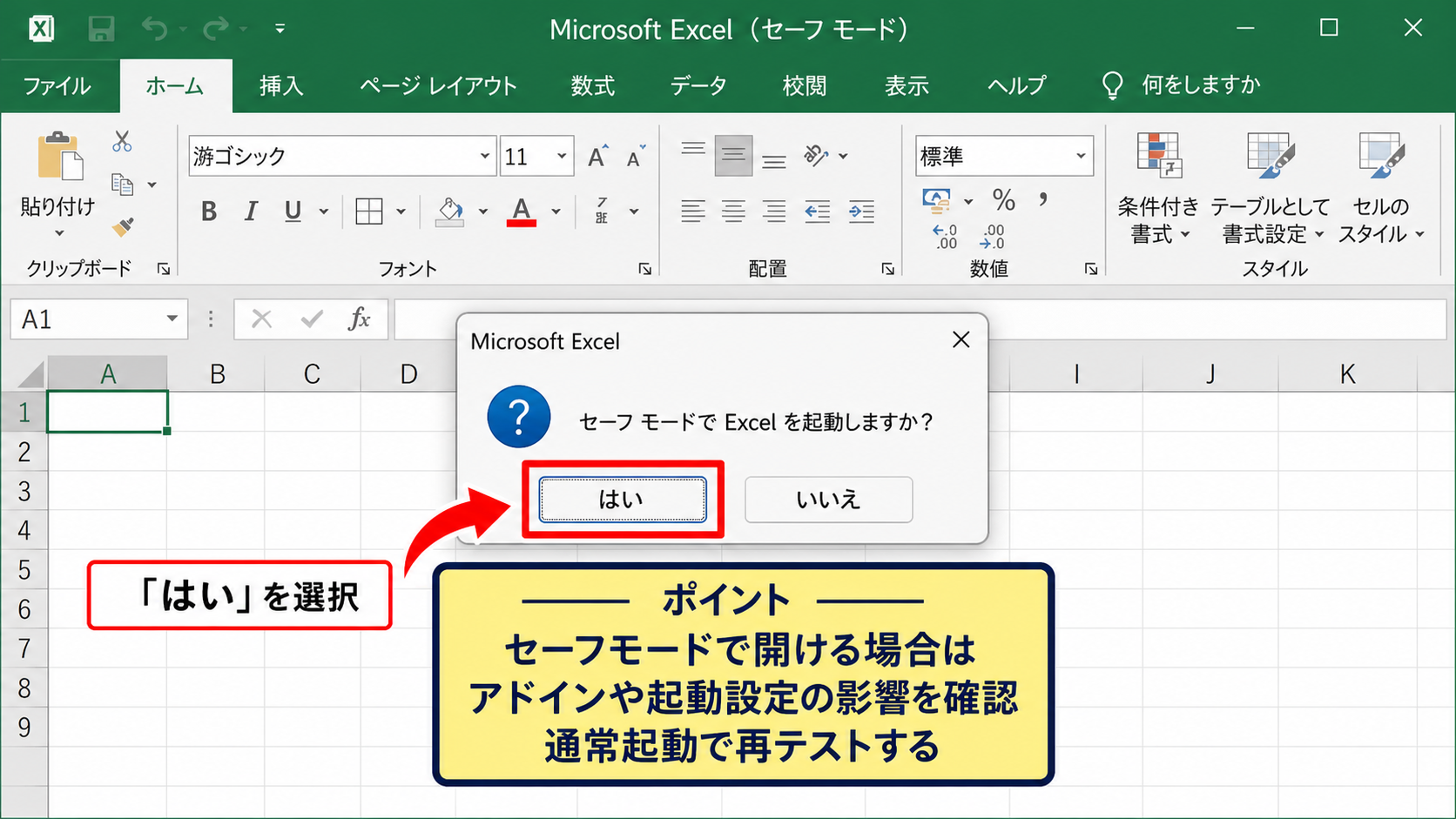Click the Accounting currency format icon
The image size is (1456, 819).
[937, 201]
